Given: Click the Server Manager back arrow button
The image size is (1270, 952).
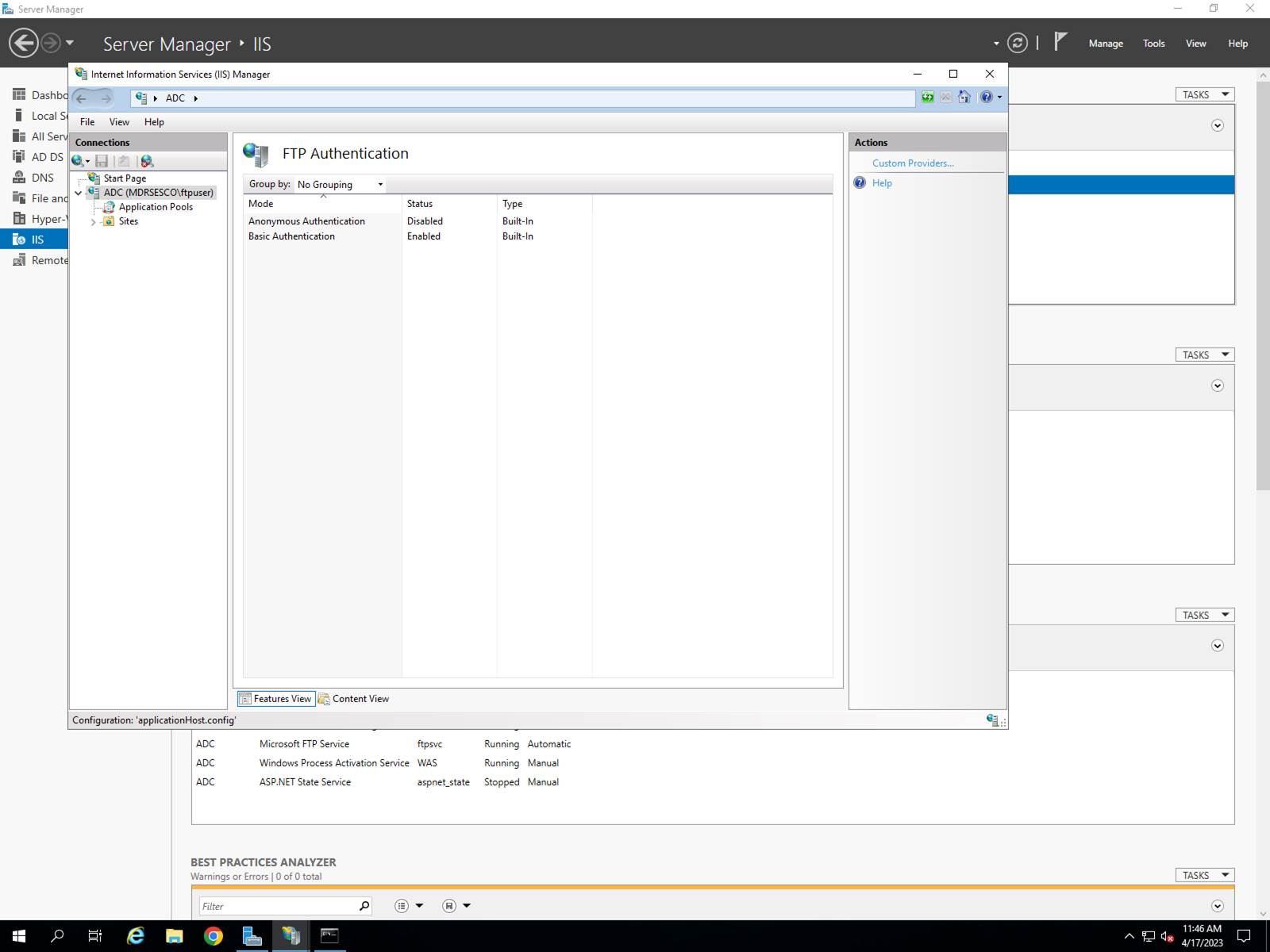Looking at the screenshot, I should (x=24, y=43).
